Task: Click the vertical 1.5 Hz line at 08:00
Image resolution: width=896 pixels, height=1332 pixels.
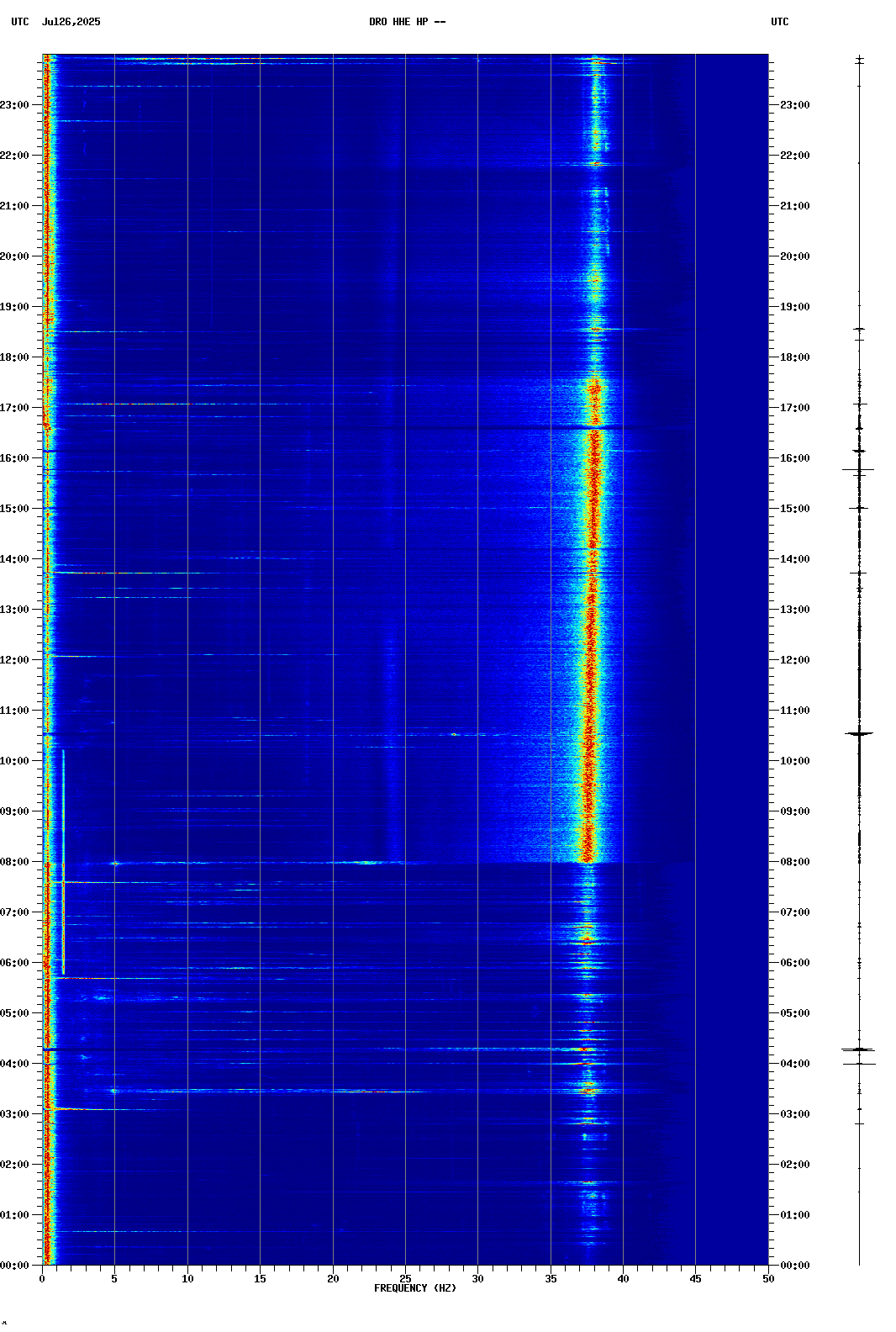Action: (63, 862)
